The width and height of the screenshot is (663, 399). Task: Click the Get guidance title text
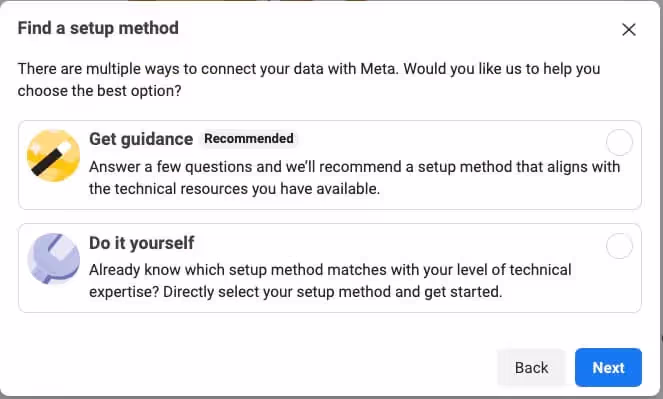tap(141, 139)
